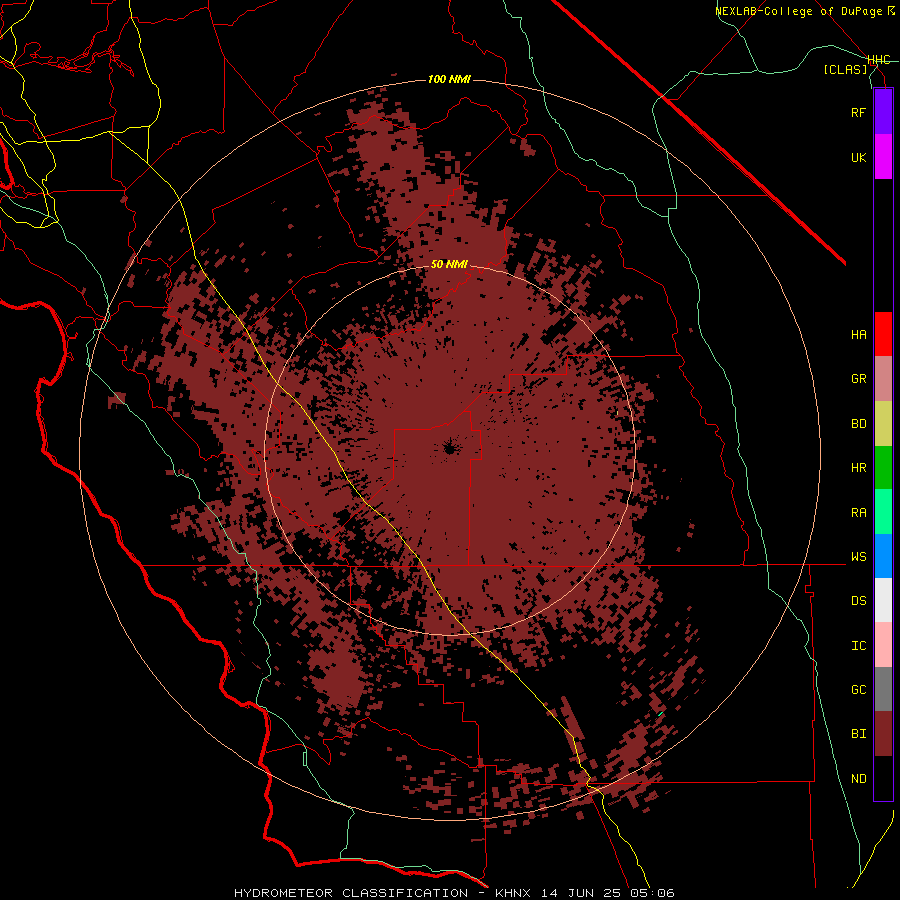The width and height of the screenshot is (900, 900).
Task: Click the GC legend label
Action: coord(858,690)
